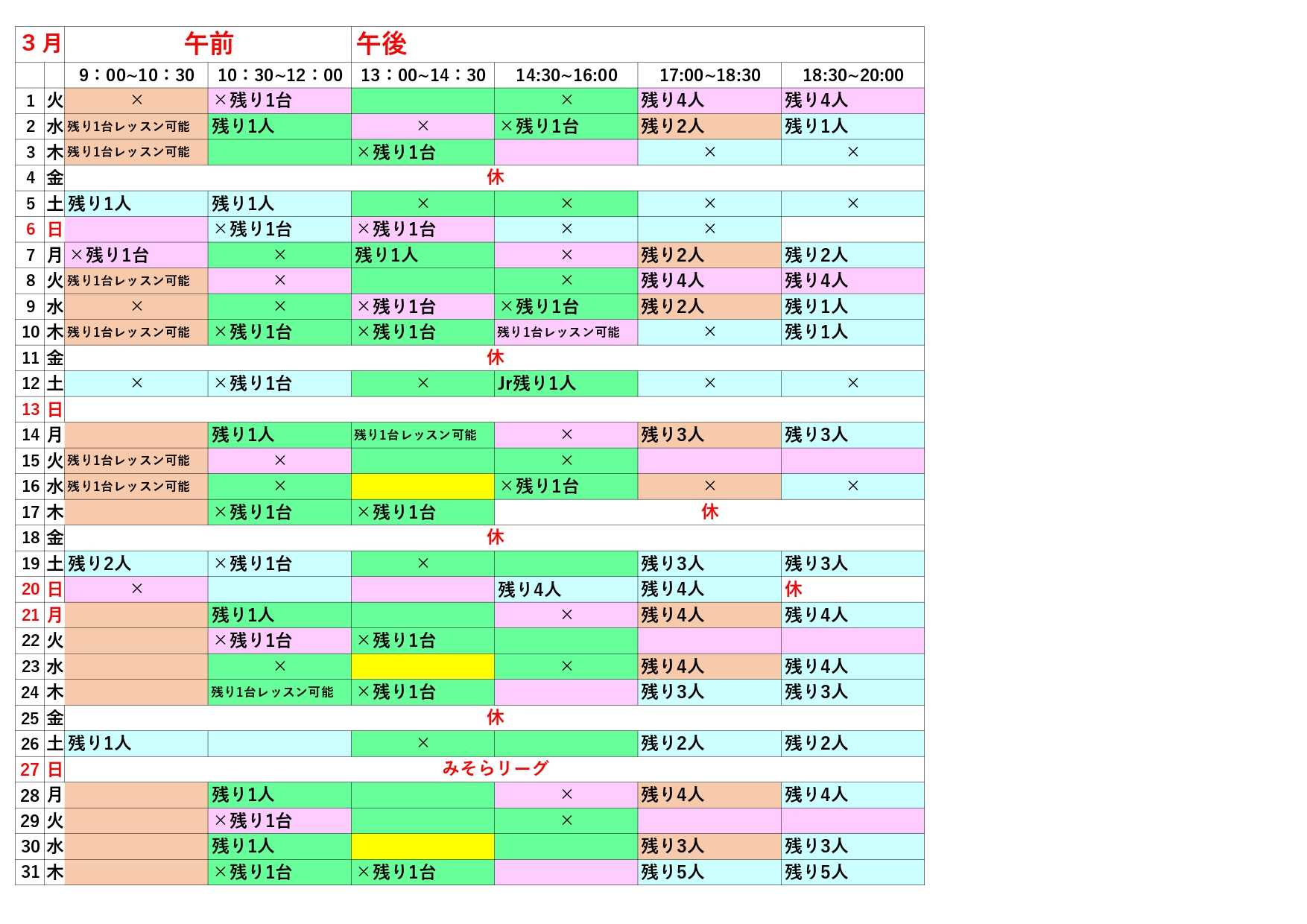Select "残り5人" in the 31st's 17:00~18:30 slot

point(672,872)
